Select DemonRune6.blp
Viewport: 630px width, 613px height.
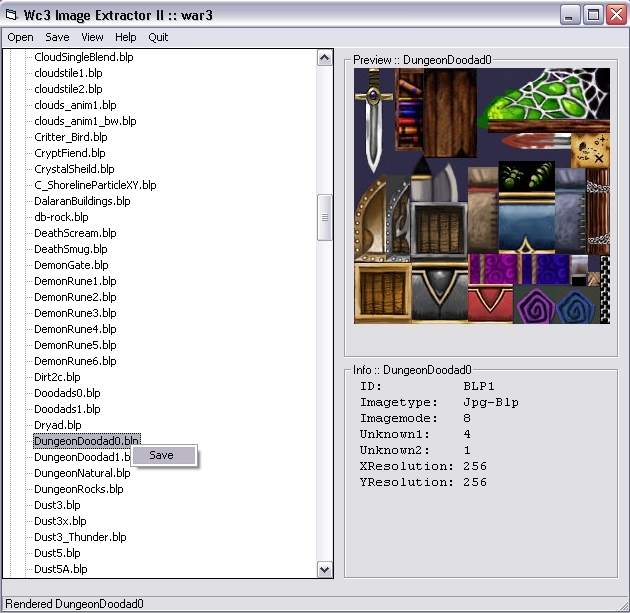point(75,362)
